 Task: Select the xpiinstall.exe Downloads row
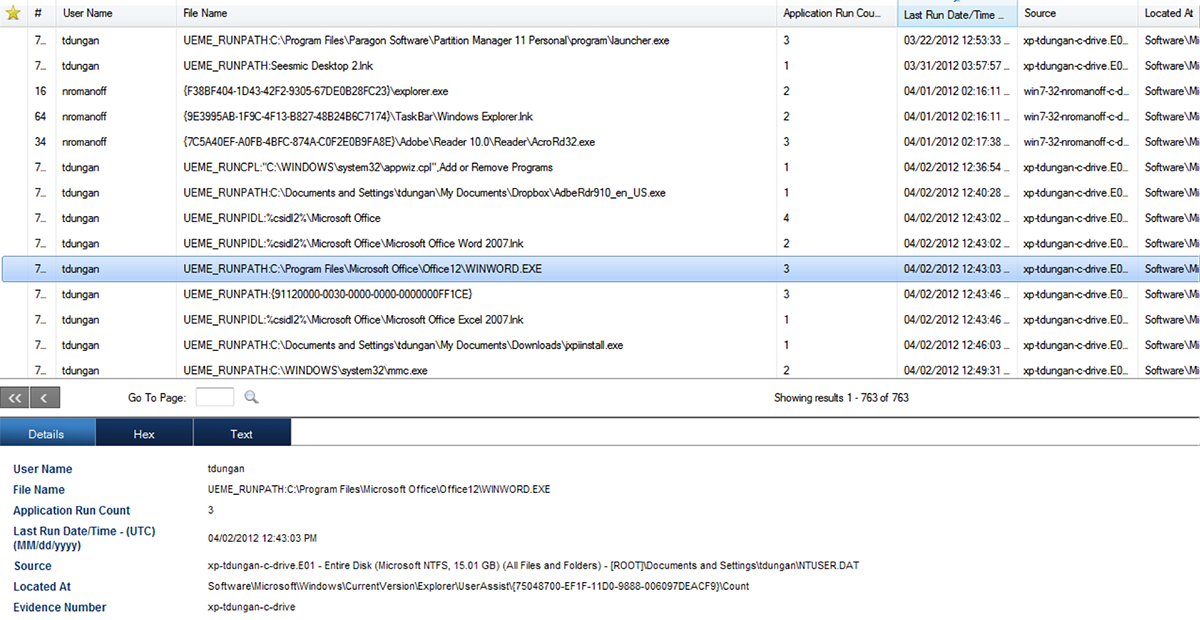tap(400, 344)
